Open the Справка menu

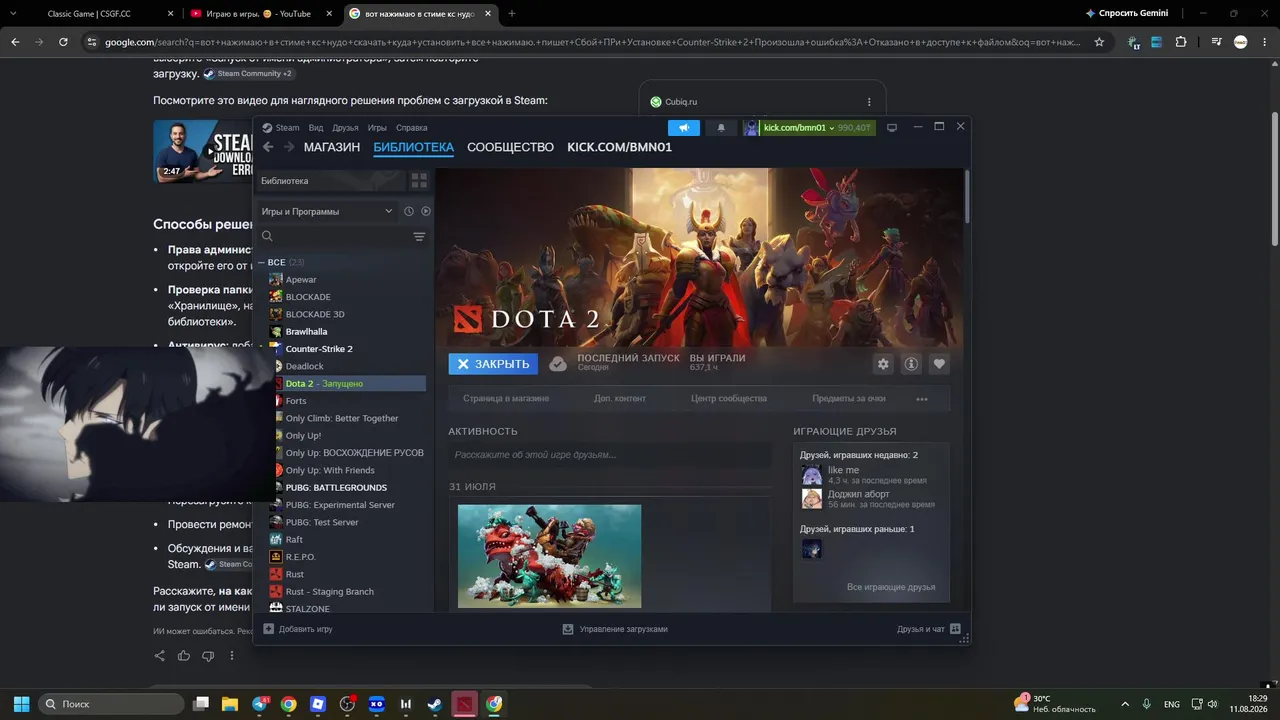pyautogui.click(x=412, y=128)
